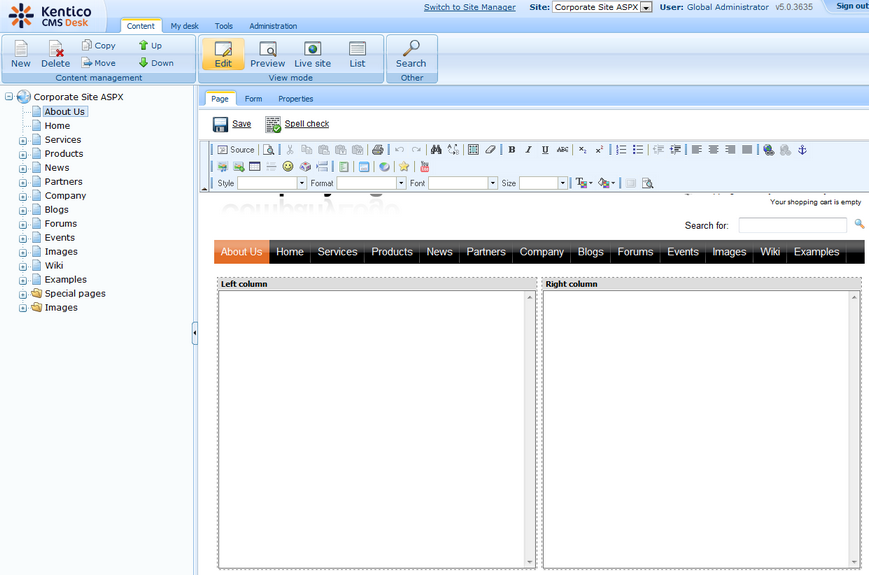Switch view mode to Live site

click(x=312, y=54)
